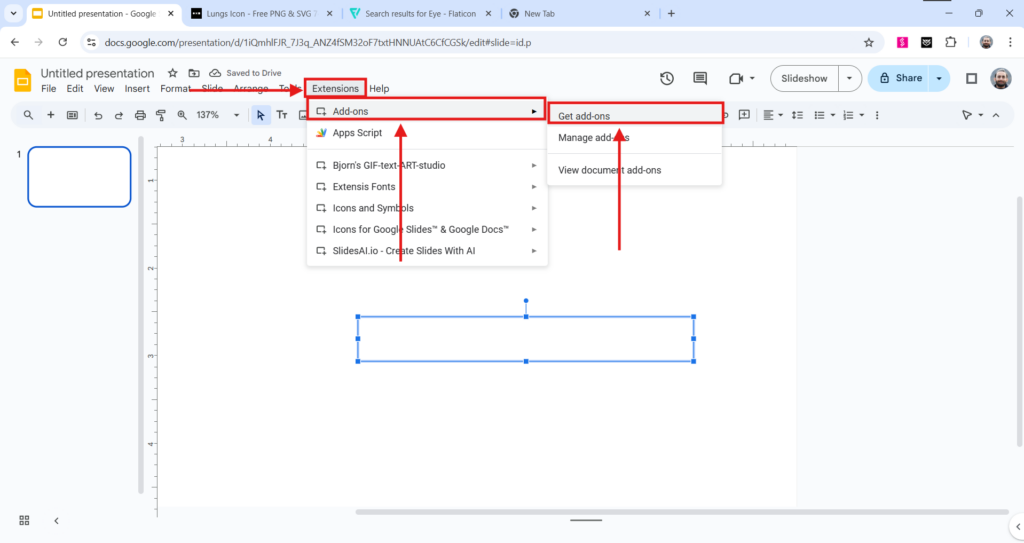Collapse the filmstrip panel with left chevron
1024x543 pixels.
coord(56,520)
